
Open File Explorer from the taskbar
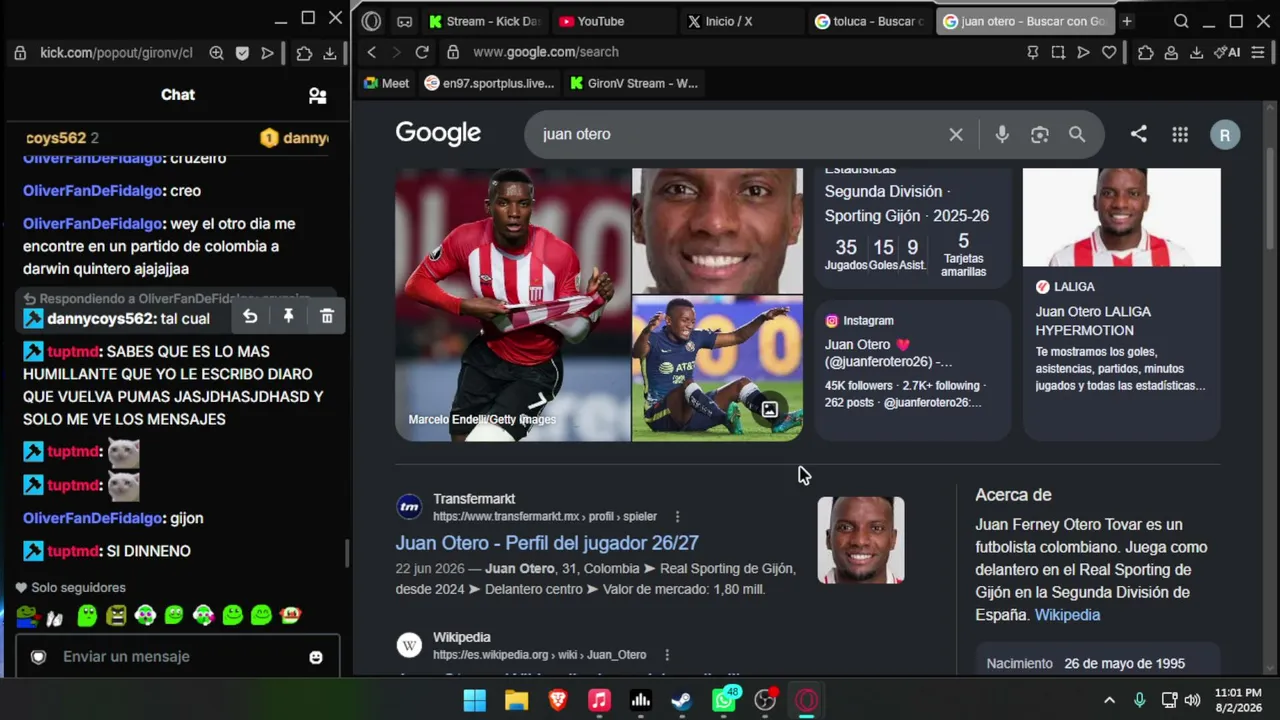pos(516,700)
